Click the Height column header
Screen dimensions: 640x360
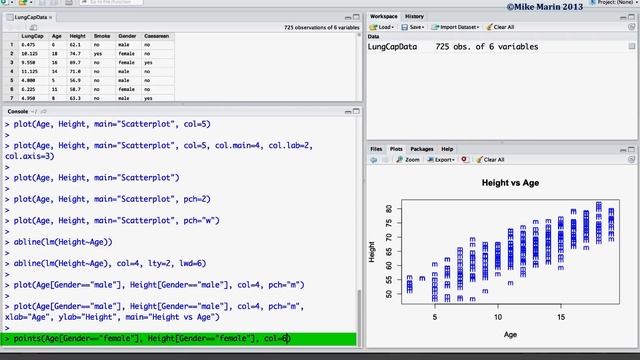click(78, 36)
